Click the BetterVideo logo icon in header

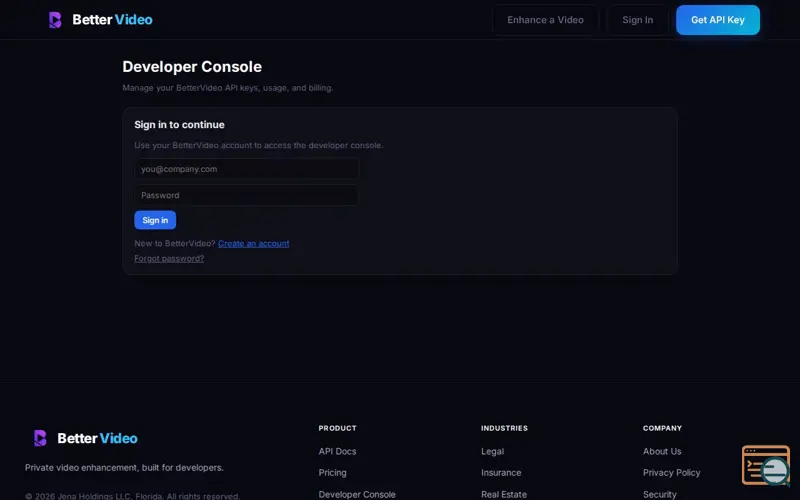click(x=55, y=20)
